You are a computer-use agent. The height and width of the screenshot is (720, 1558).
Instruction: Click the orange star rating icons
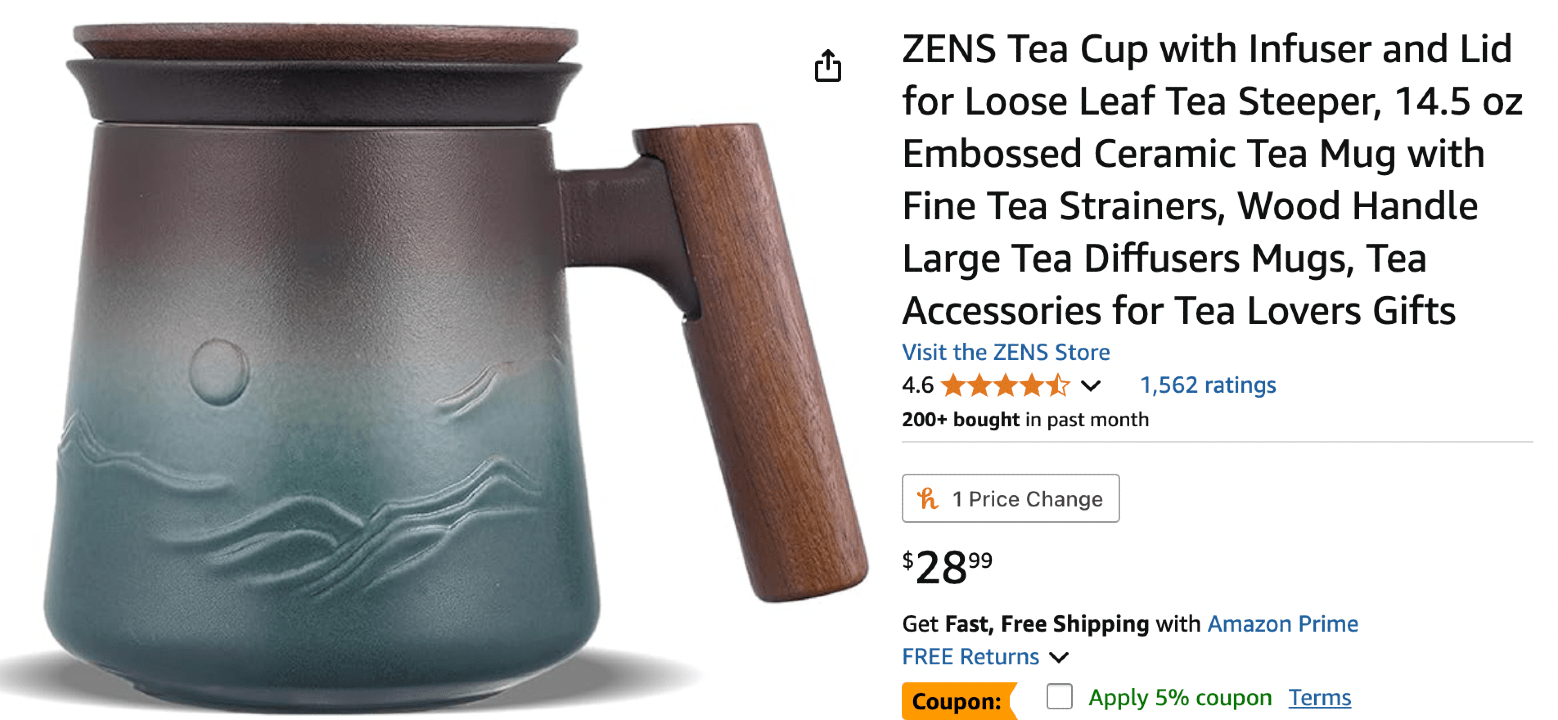coord(1005,385)
